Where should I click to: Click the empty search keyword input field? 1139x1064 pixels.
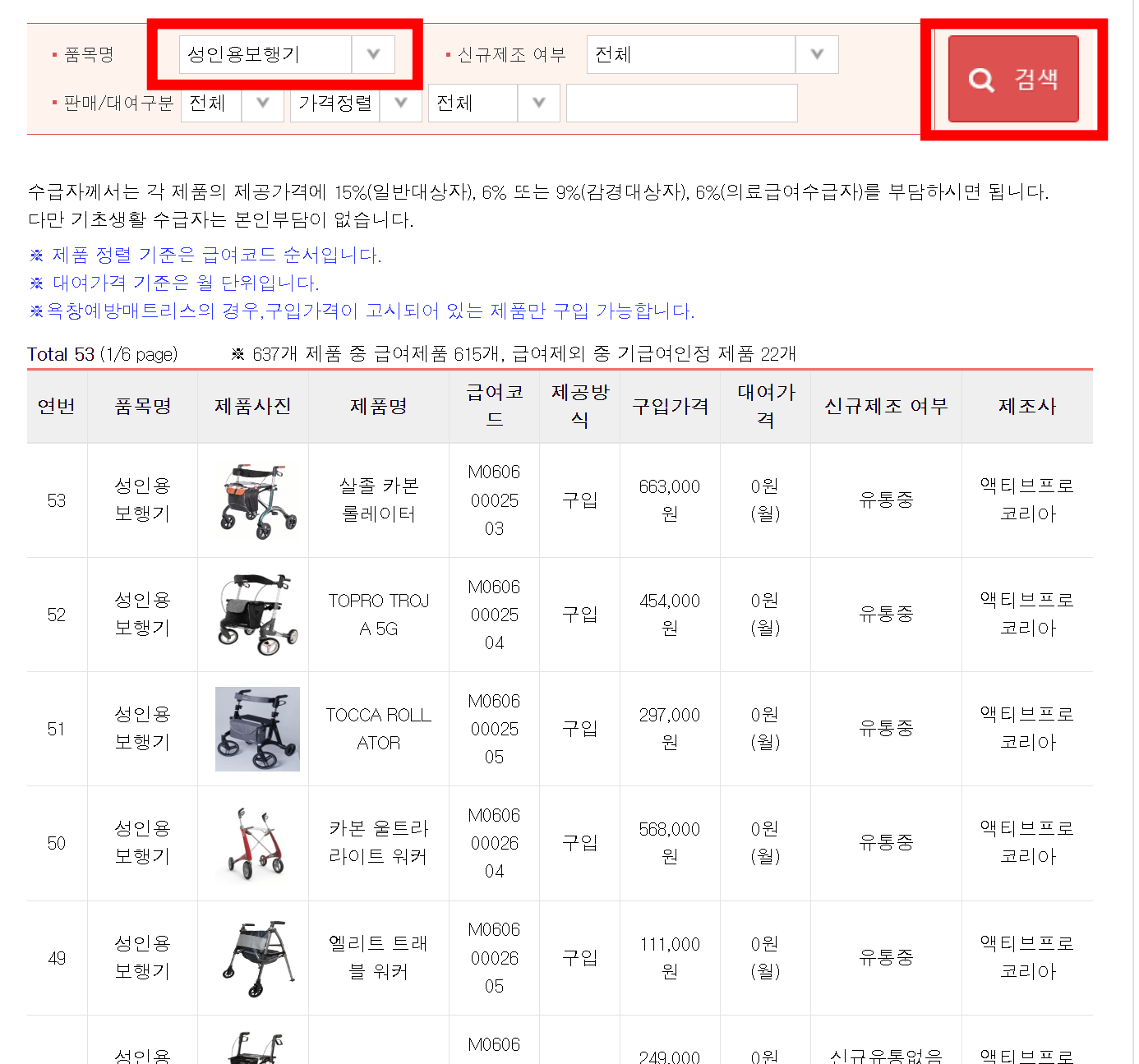682,103
